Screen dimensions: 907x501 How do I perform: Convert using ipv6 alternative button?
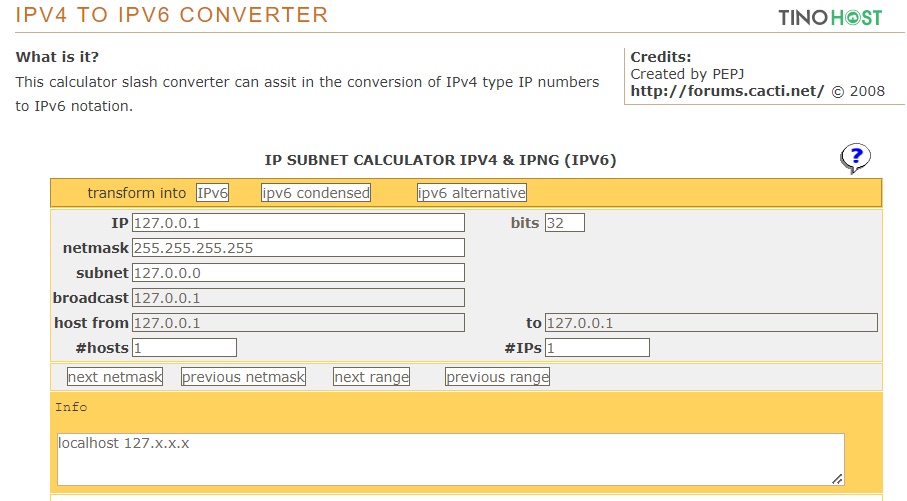click(471, 193)
